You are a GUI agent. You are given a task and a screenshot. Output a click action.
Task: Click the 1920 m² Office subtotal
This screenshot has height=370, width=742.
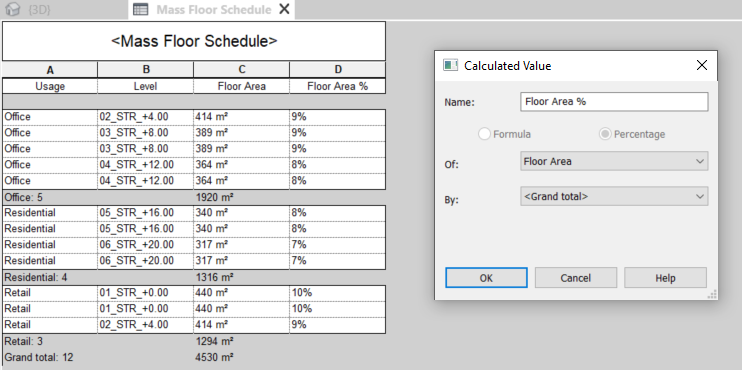tap(214, 197)
